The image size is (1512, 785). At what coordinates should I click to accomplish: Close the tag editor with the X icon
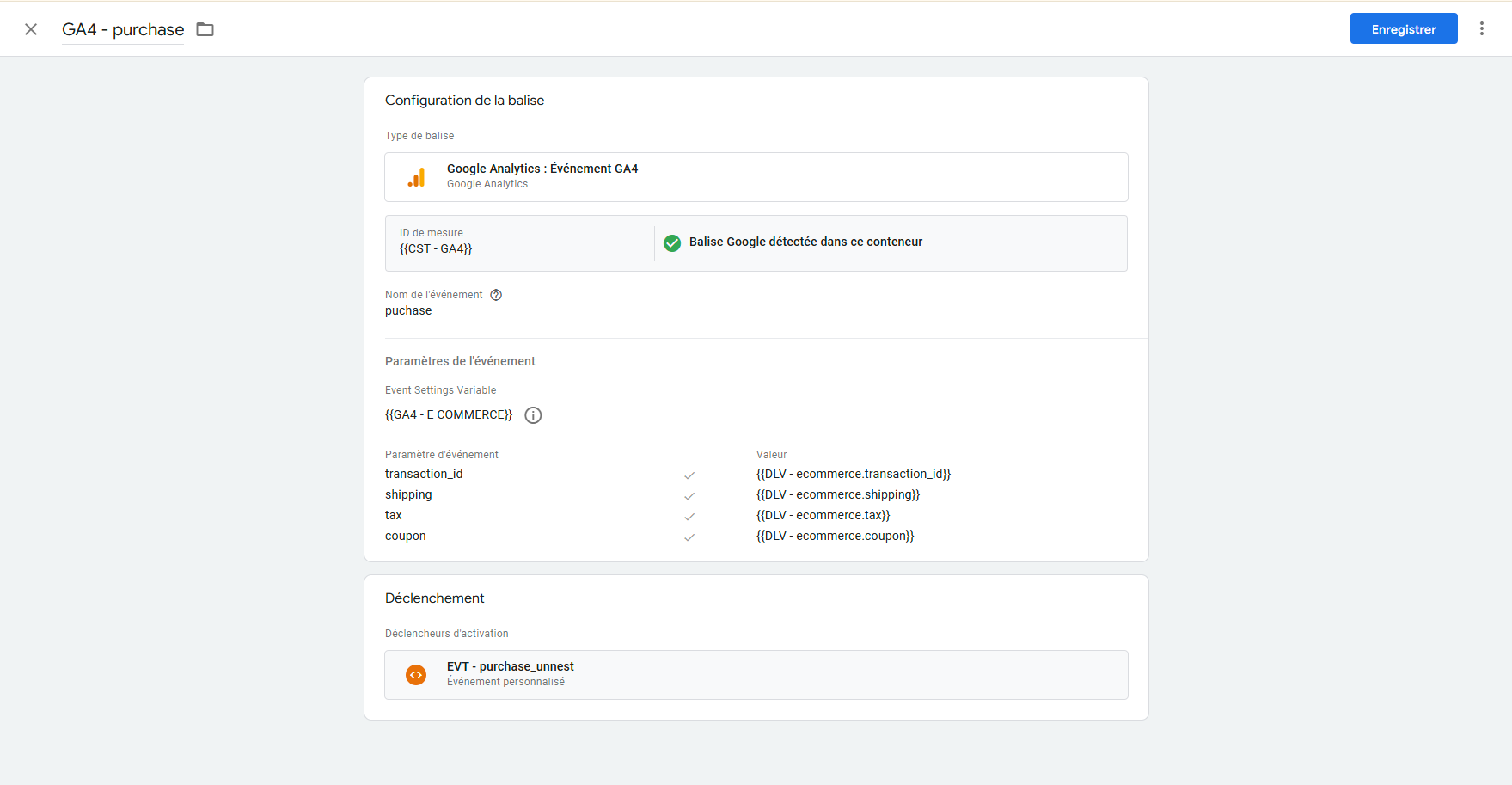[x=31, y=29]
